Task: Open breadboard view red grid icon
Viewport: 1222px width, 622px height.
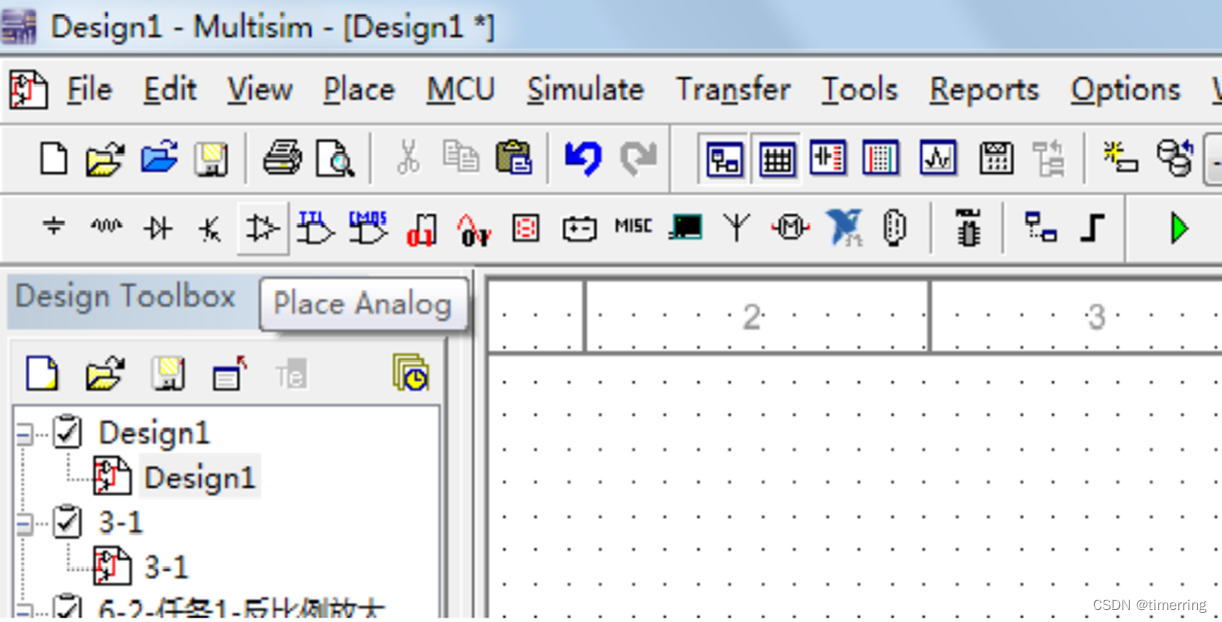Action: pyautogui.click(x=880, y=158)
